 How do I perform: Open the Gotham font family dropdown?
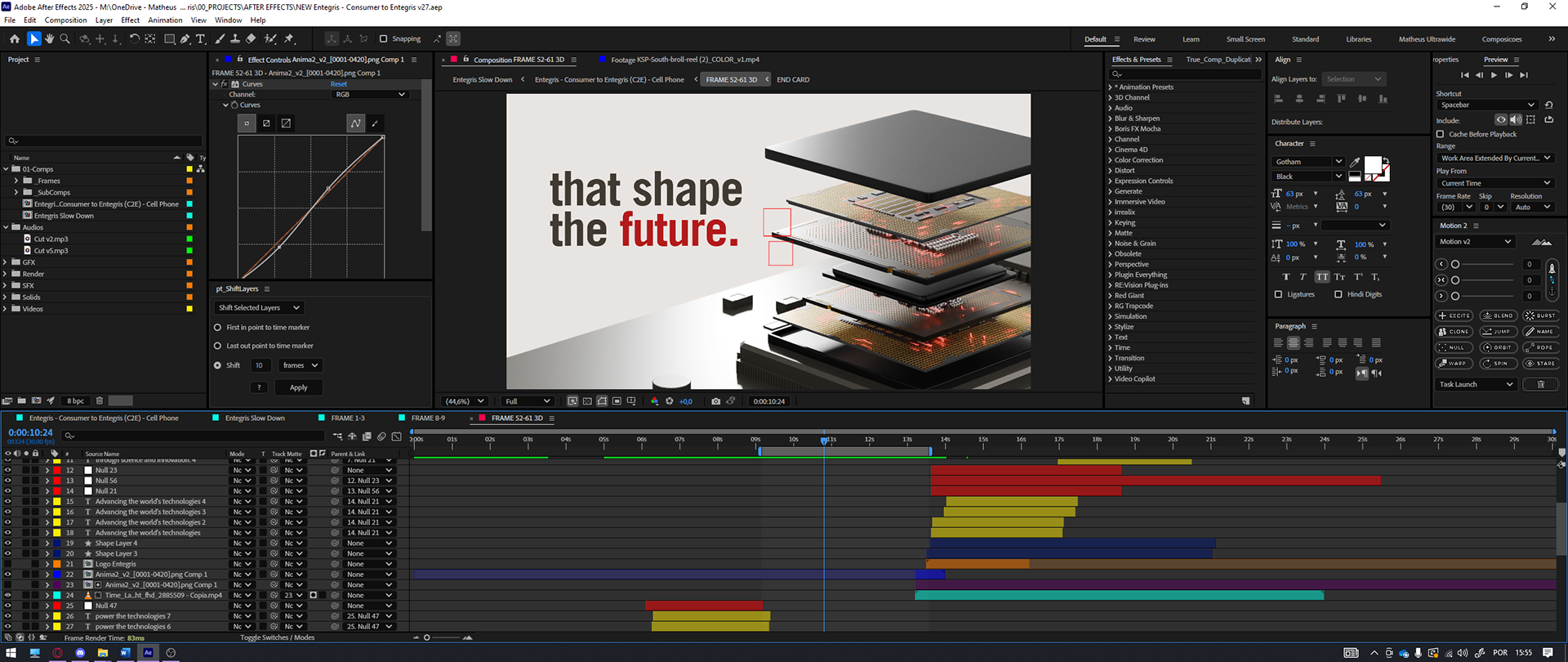[1307, 162]
